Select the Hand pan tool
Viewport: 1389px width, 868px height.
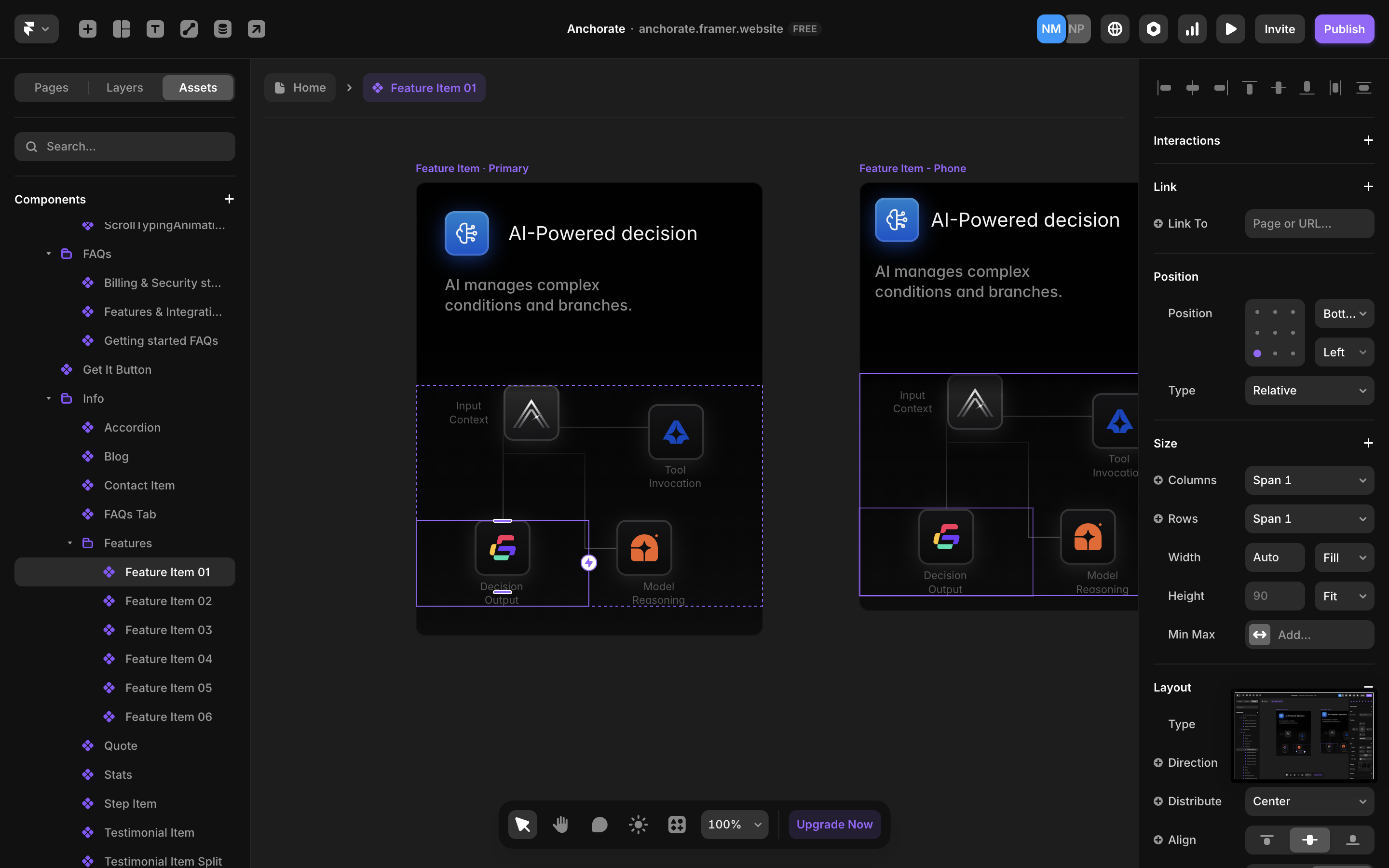click(x=561, y=825)
